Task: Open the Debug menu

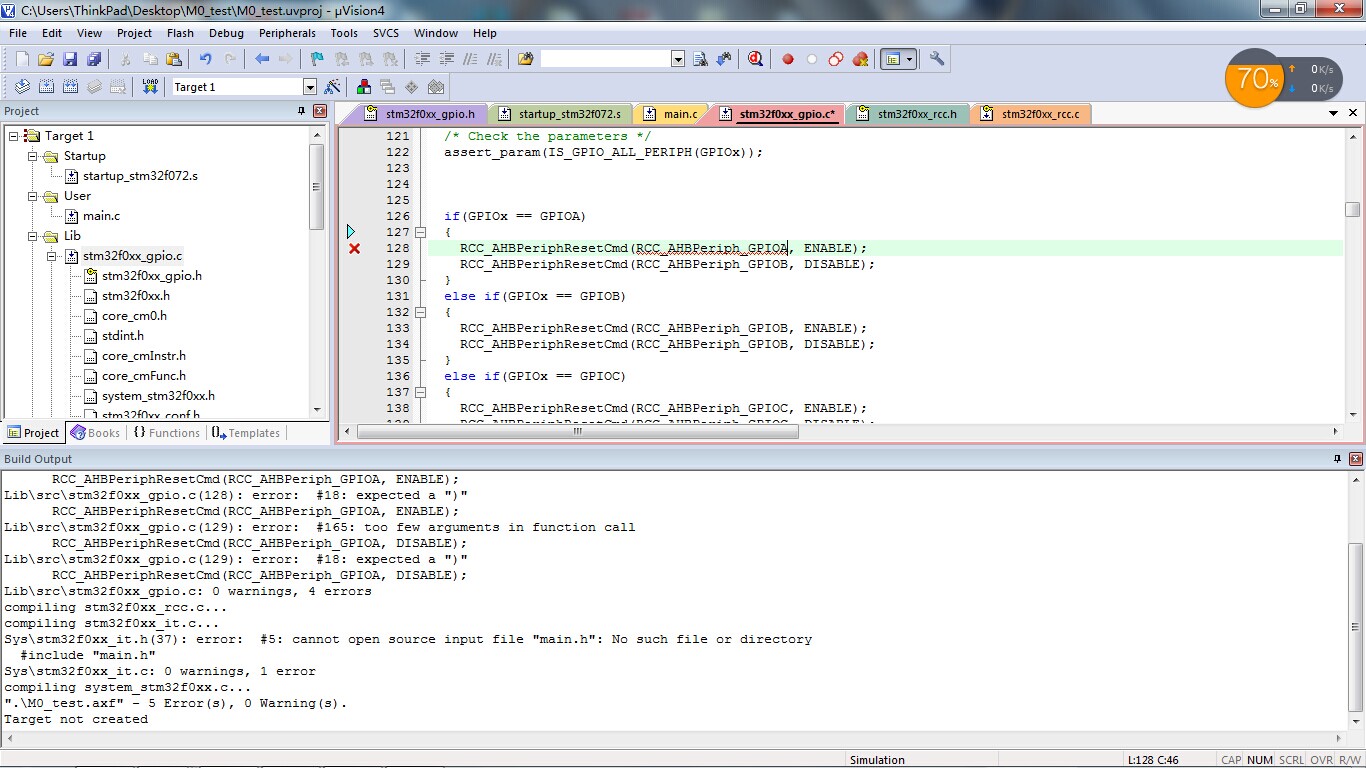Action: tap(226, 33)
